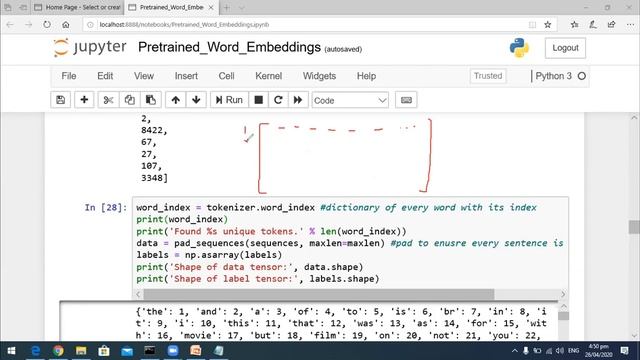Show hidden system tray icons

tap(515, 351)
